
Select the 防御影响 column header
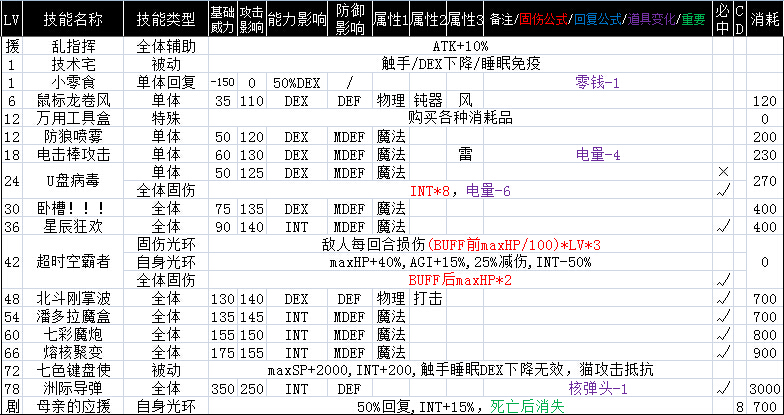350,20
